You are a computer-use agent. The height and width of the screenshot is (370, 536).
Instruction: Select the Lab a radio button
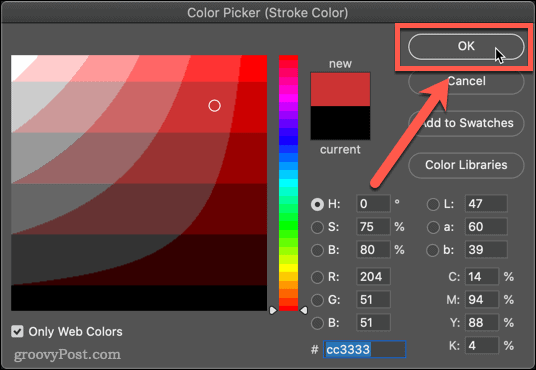point(433,227)
